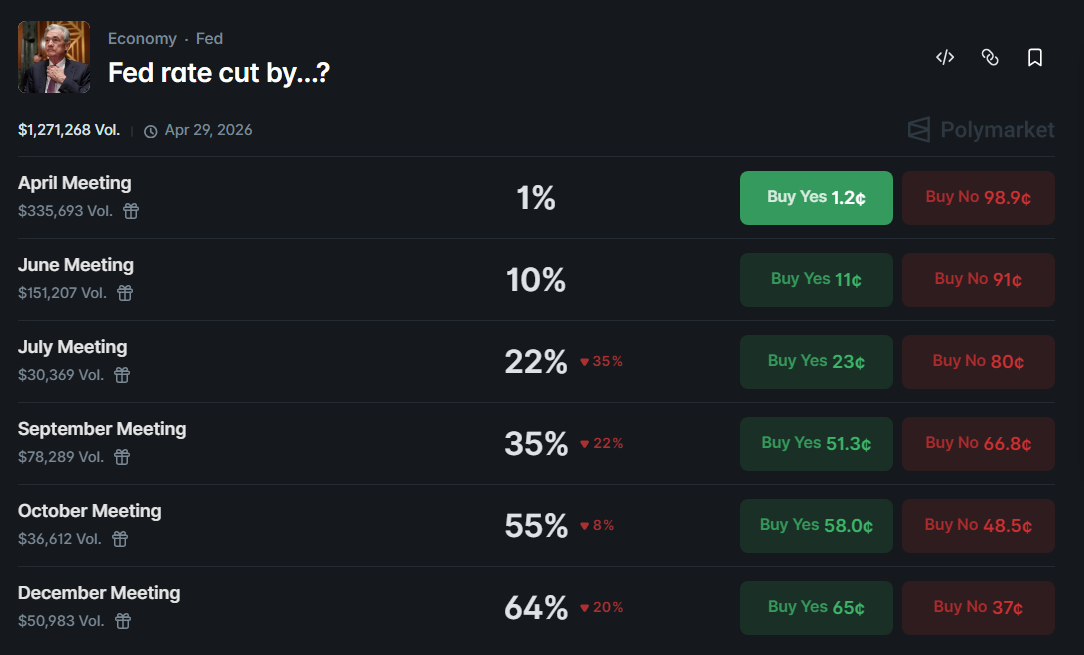Copy the market link using the chain icon
The width and height of the screenshot is (1084, 655).
990,57
